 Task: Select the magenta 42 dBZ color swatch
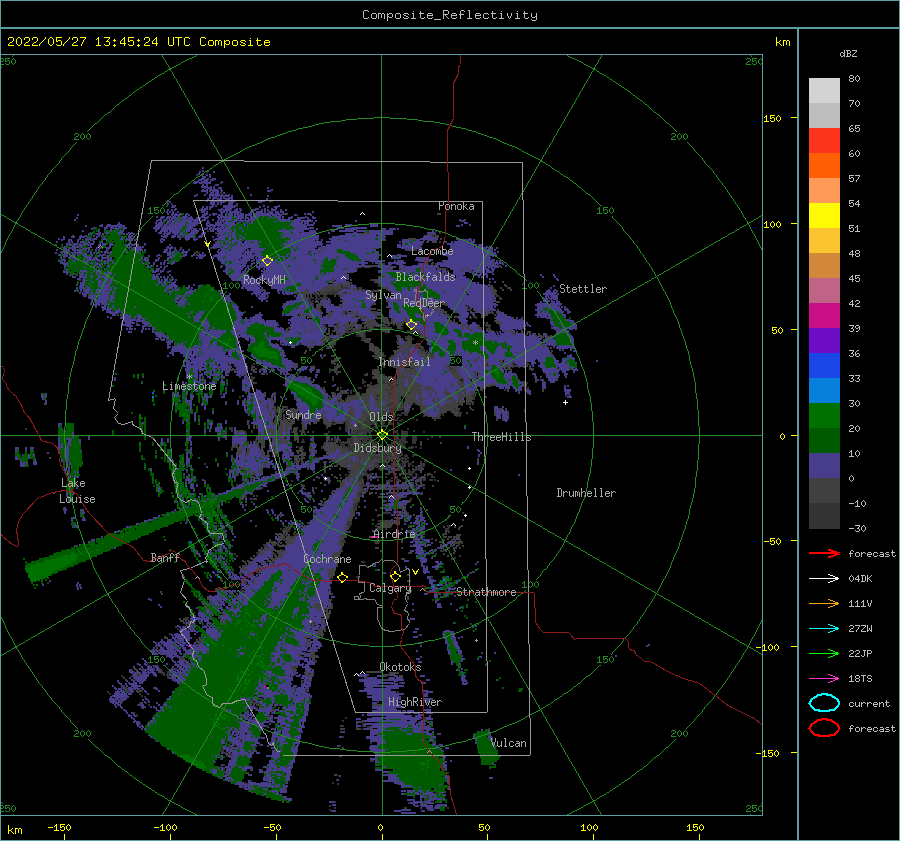[824, 315]
